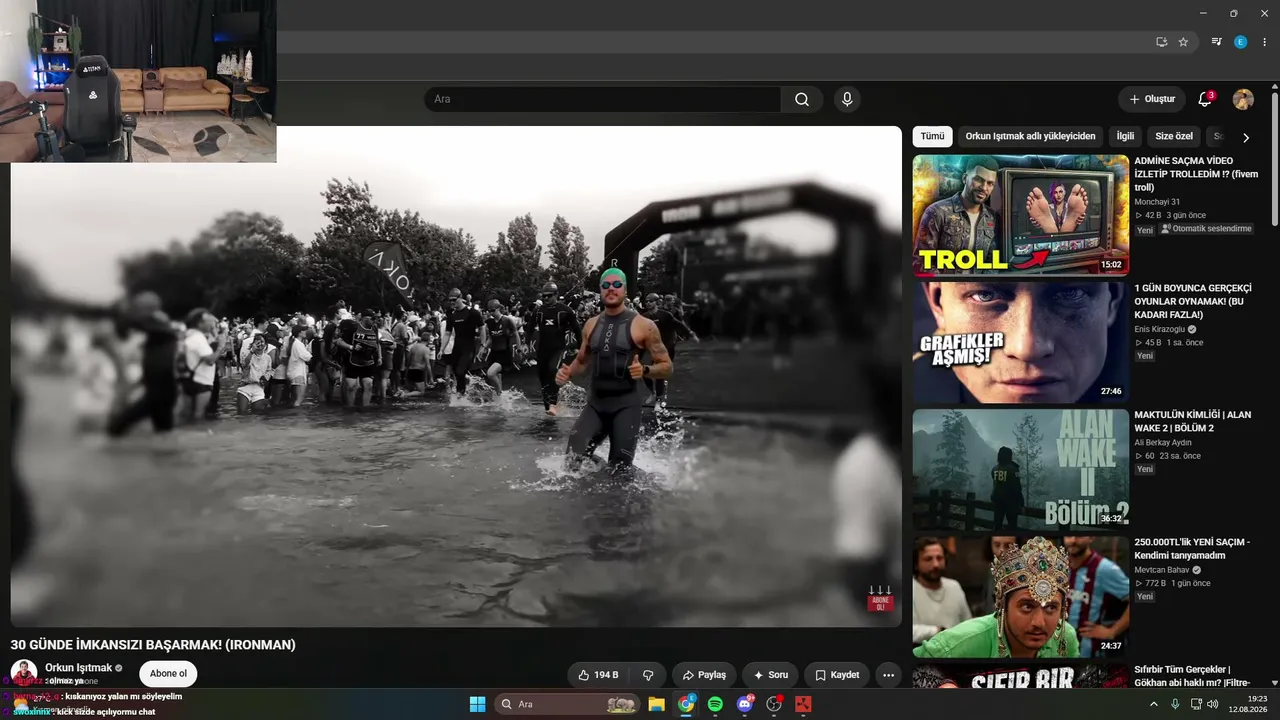
Task: Open more actions three-dot button under video
Action: point(888,675)
